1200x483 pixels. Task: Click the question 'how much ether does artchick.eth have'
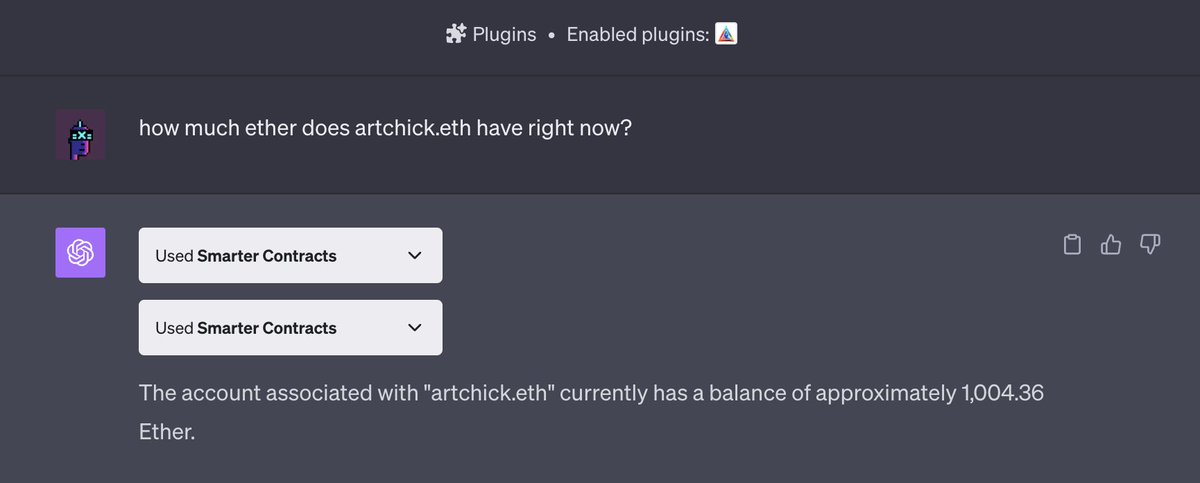385,129
